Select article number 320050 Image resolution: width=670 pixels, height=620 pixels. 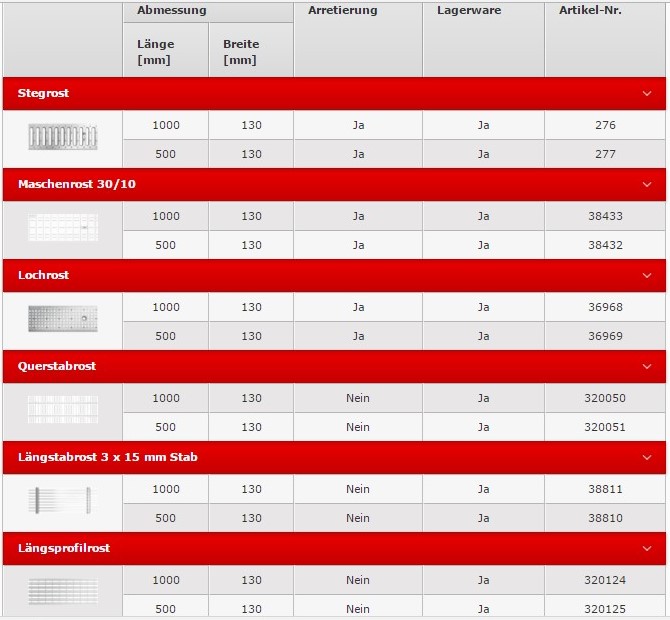pos(605,398)
